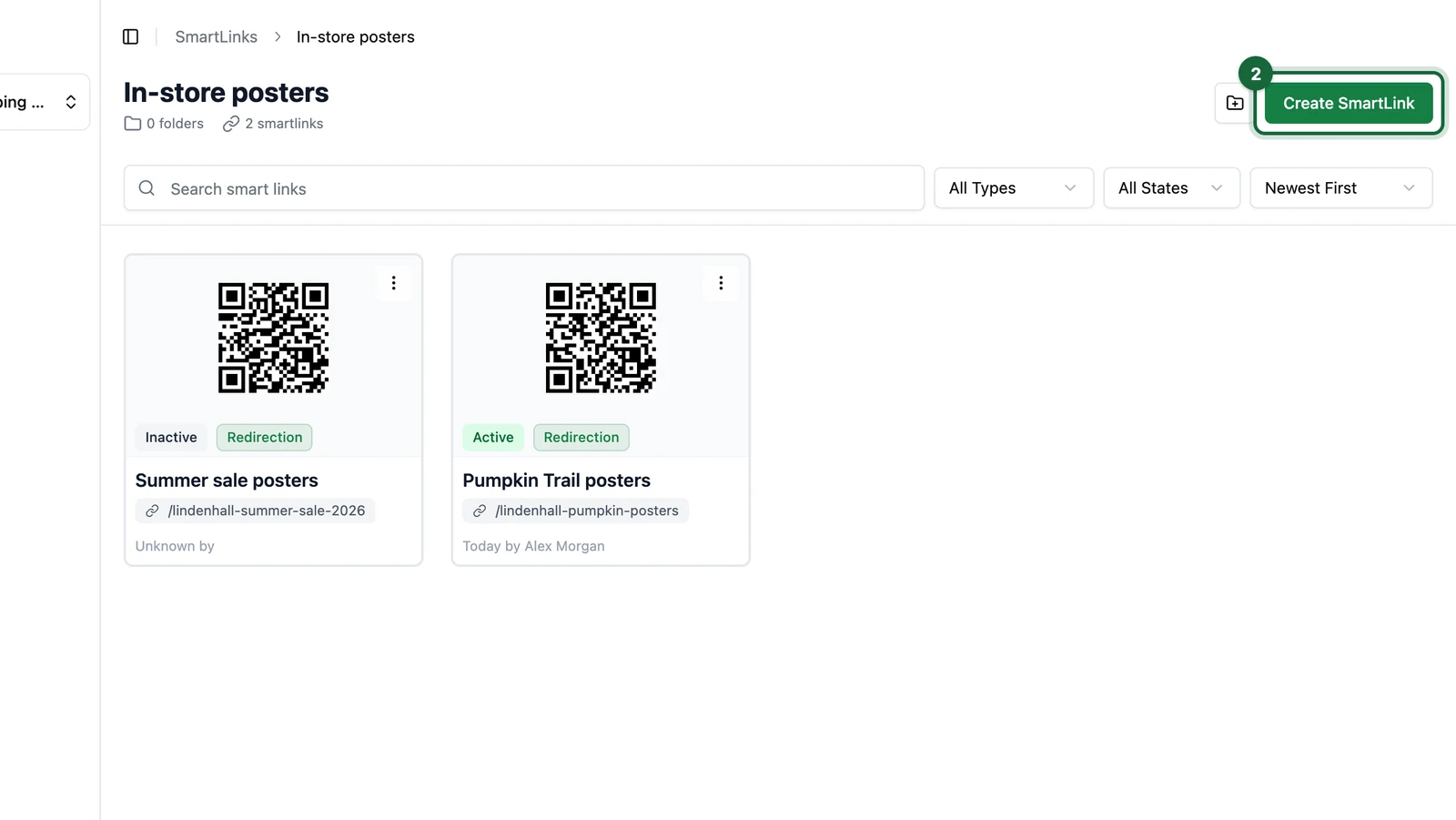Click the 2 smartlinks count

point(284,124)
